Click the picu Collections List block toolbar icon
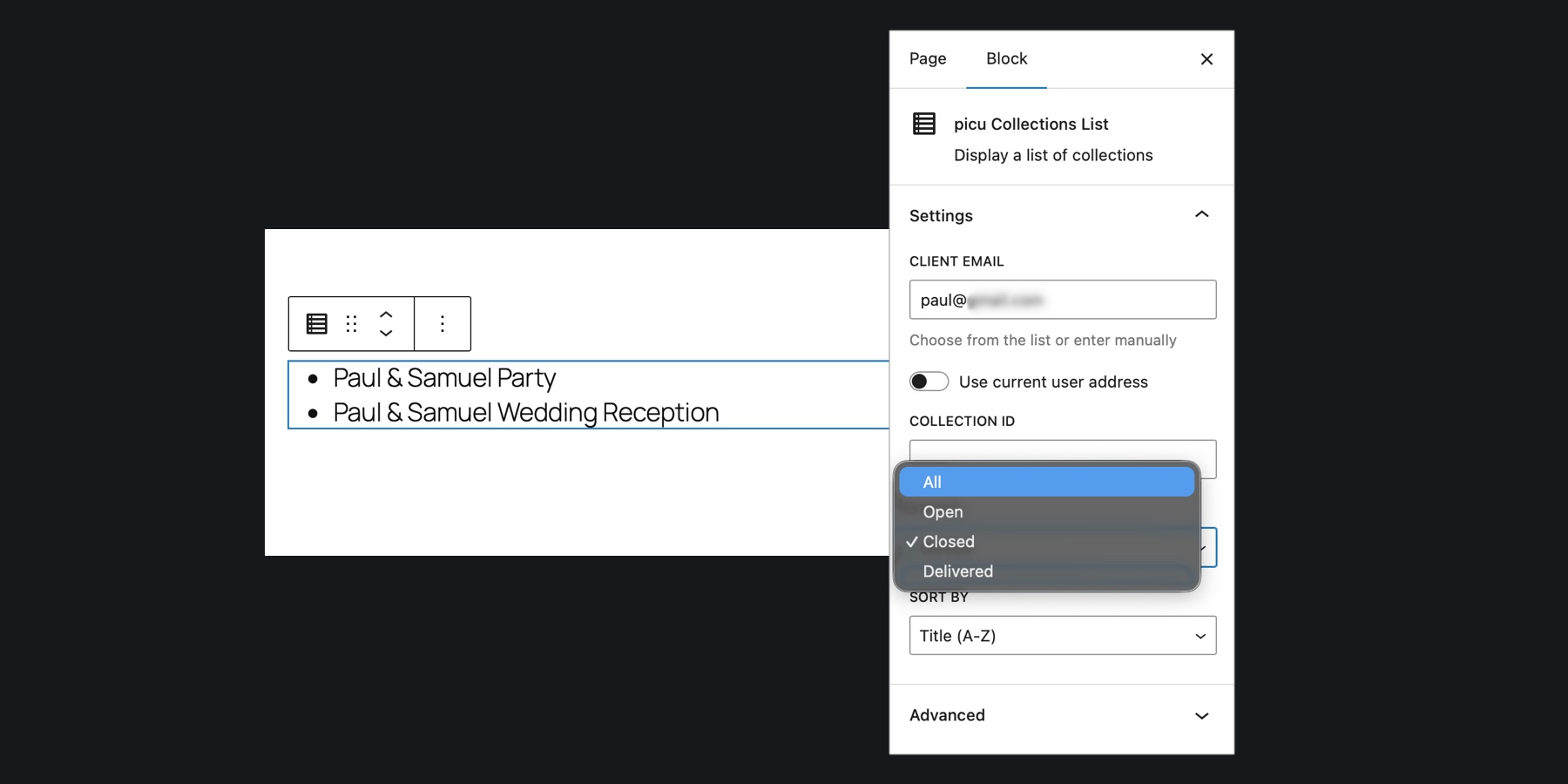 click(317, 324)
